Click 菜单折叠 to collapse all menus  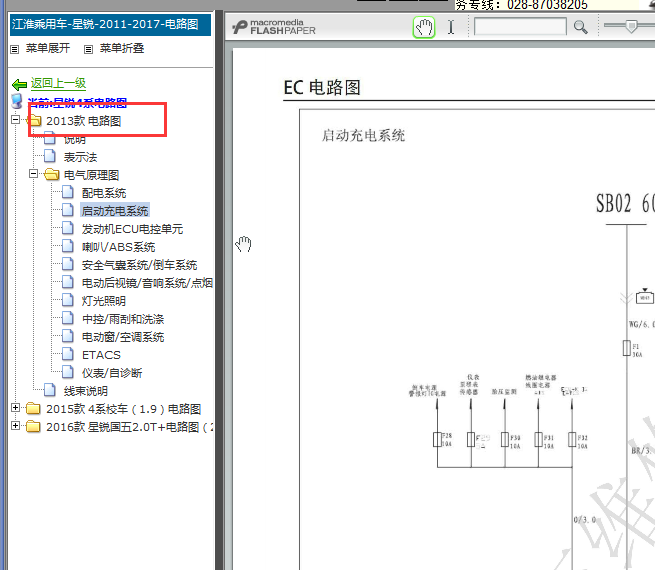click(x=122, y=48)
